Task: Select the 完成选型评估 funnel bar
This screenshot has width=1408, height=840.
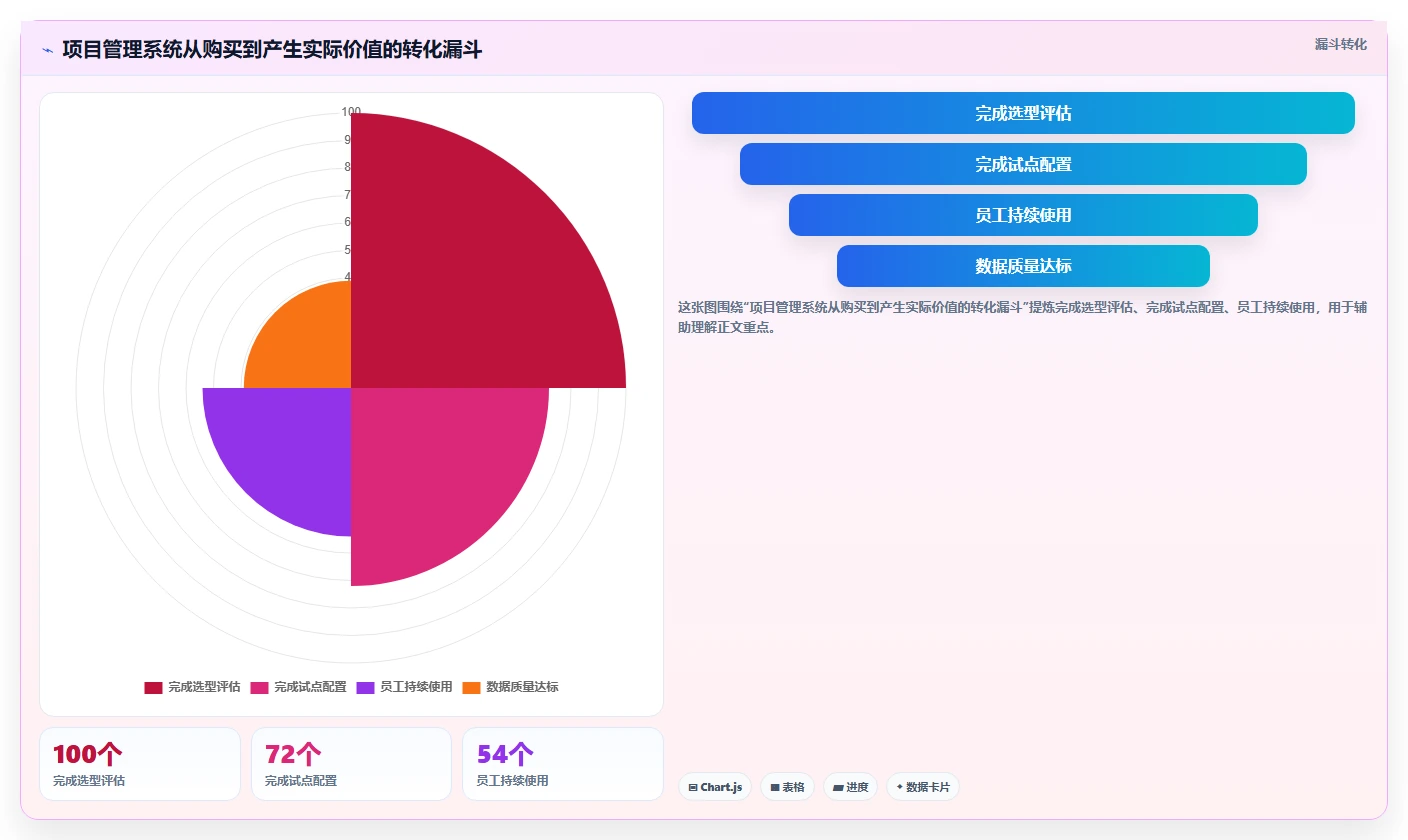Action: [1023, 113]
